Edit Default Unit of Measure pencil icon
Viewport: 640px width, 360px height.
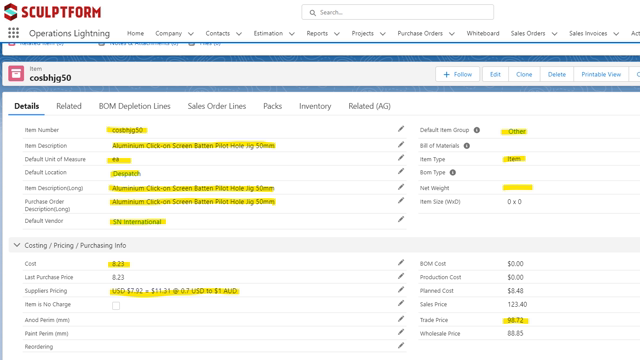pos(401,158)
